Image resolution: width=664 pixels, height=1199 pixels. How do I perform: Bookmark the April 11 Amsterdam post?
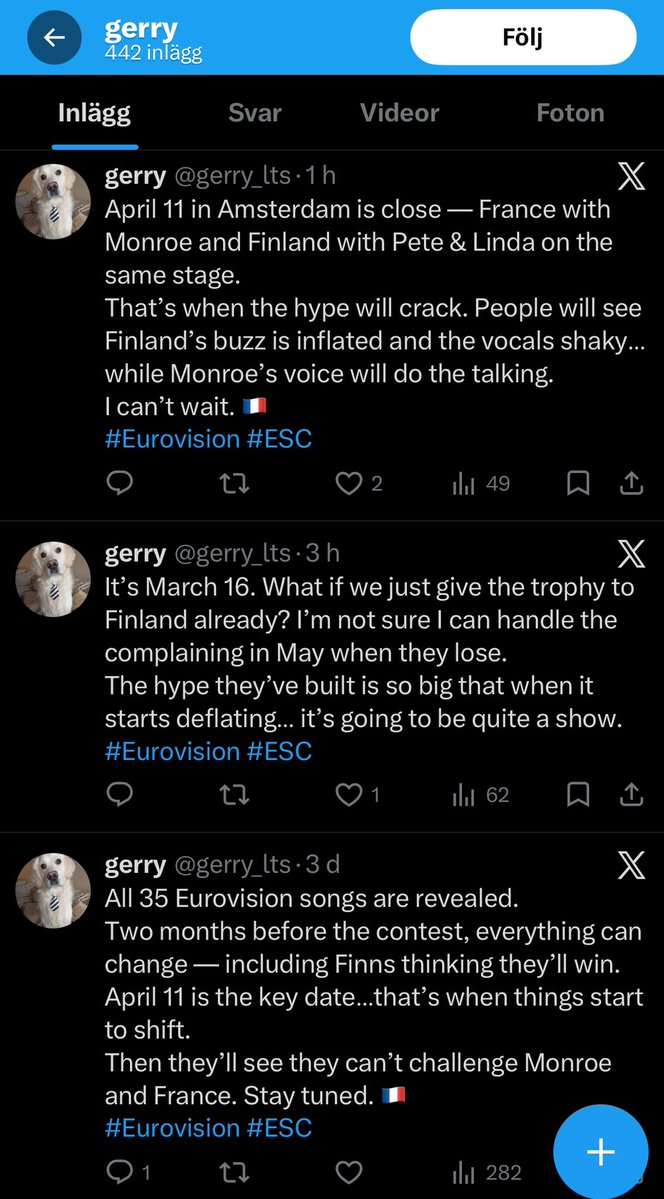click(x=578, y=483)
